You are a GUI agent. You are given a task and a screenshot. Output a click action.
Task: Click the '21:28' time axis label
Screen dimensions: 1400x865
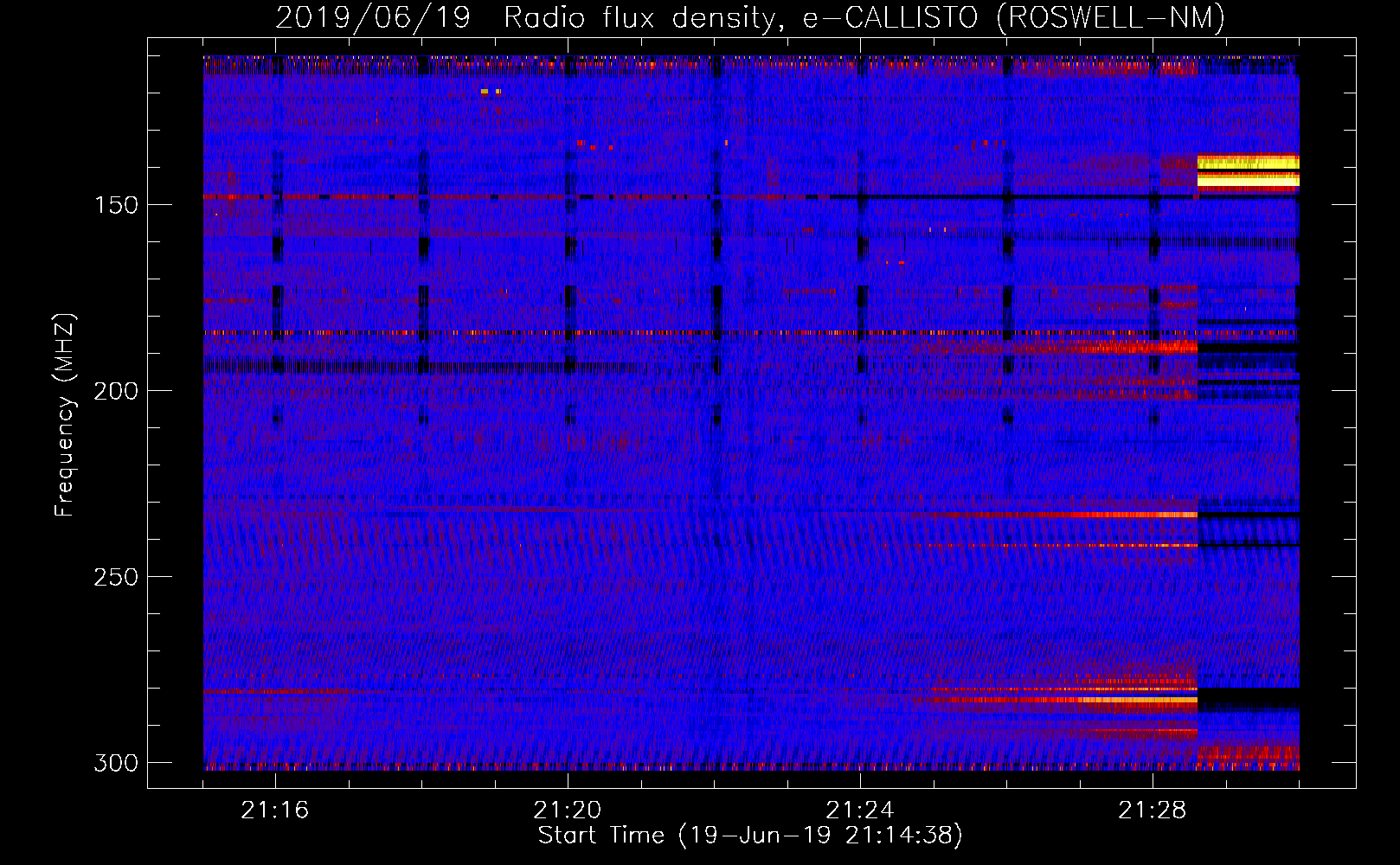click(1153, 811)
